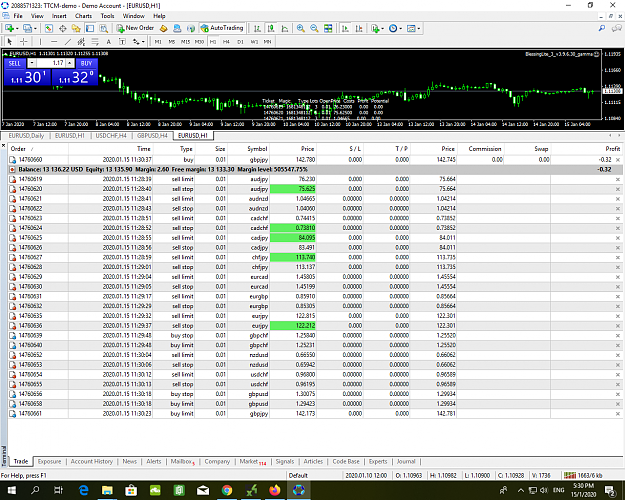
Task: Select the vertical line drawing tool
Action: pyautogui.click(x=40, y=41)
